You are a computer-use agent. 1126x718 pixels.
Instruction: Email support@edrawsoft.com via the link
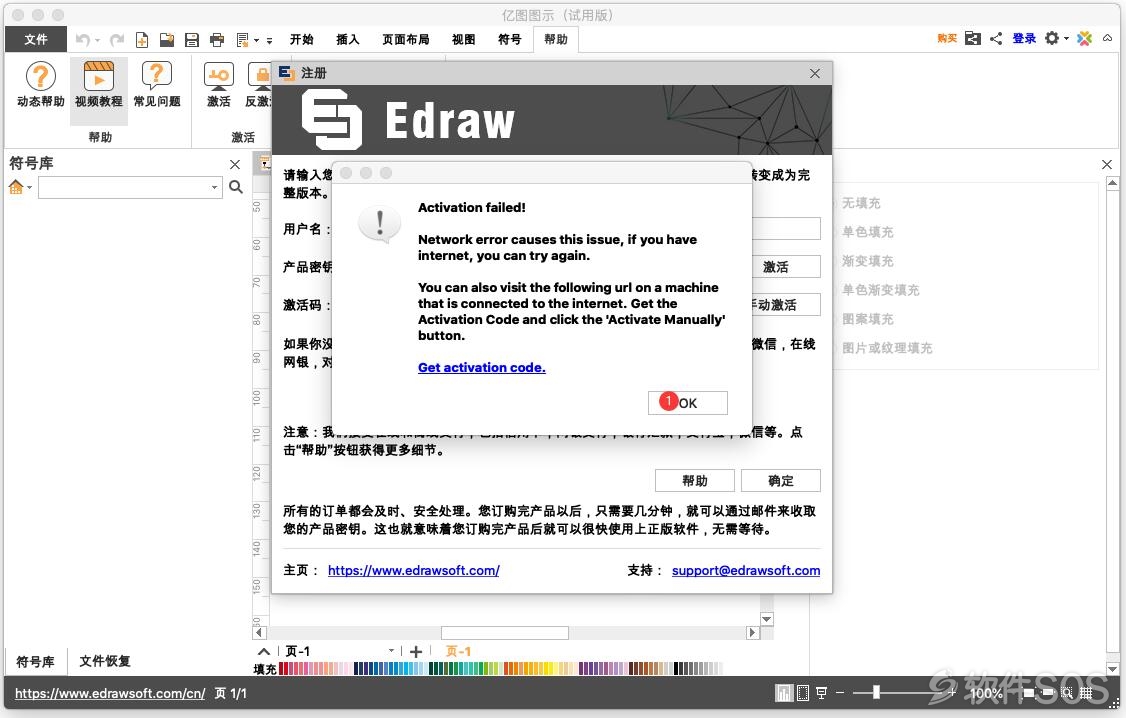coord(746,570)
